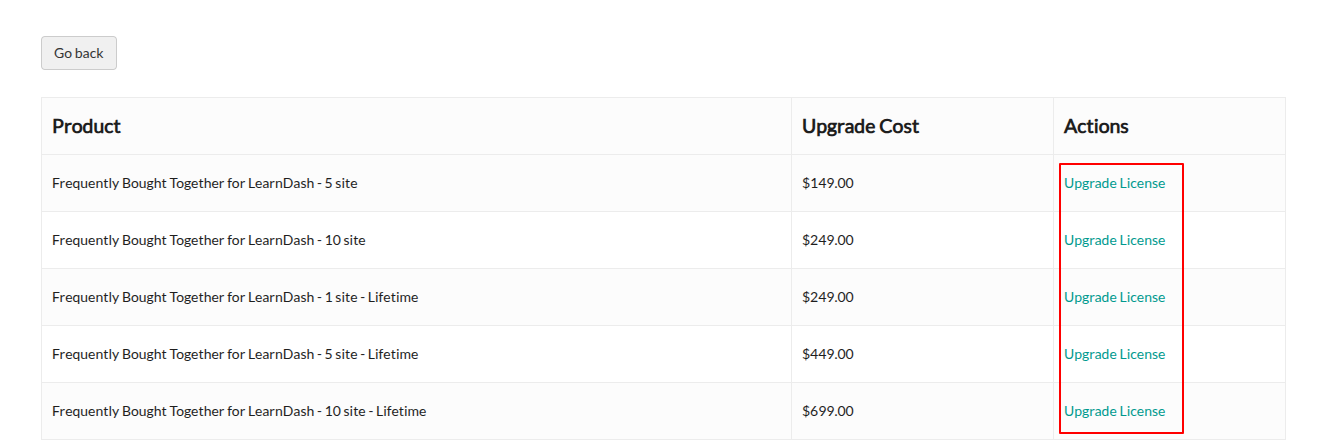1337x448 pixels.
Task: Click the $149.00 upgrade cost
Action: 828,183
